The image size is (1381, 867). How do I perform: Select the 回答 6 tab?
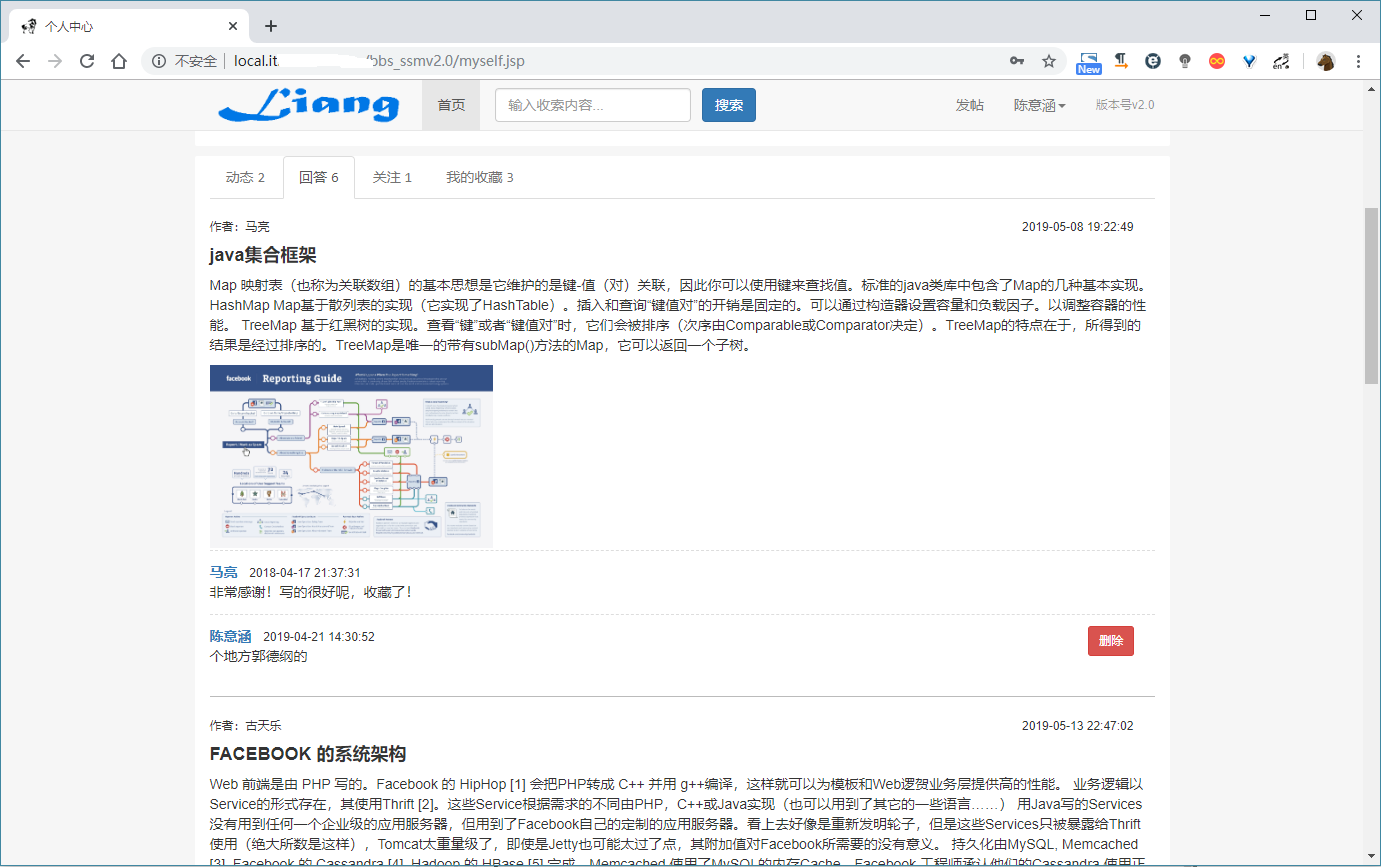coord(319,177)
